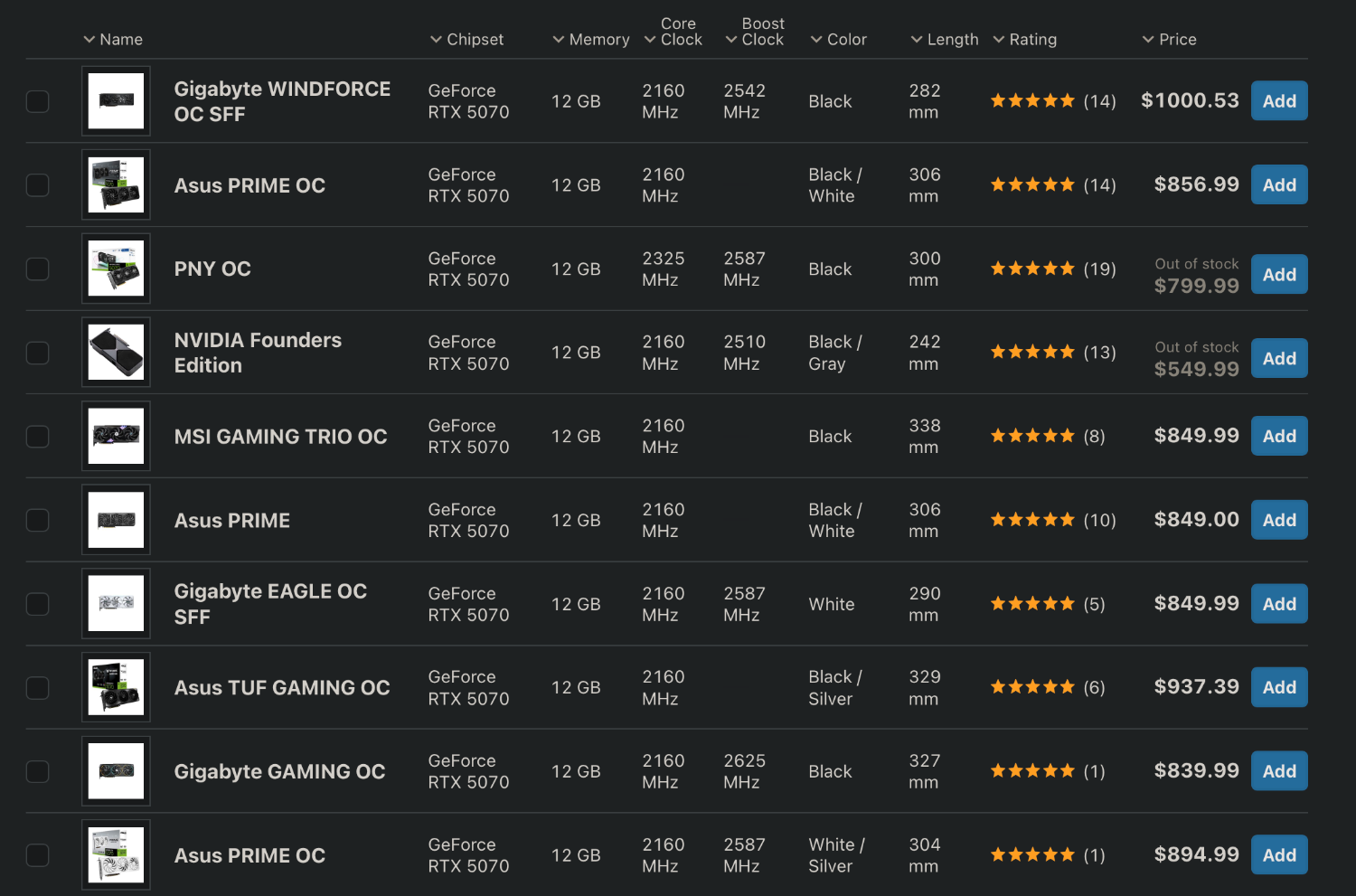Sort by Core Clock column header
Viewport: 1356px width, 896px height.
673,32
